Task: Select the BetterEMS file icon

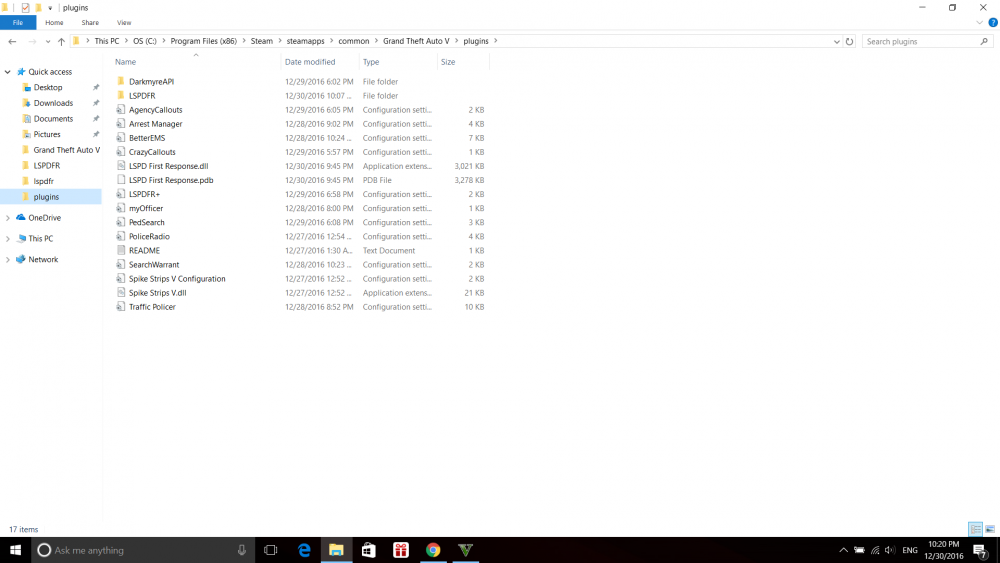Action: coord(121,138)
